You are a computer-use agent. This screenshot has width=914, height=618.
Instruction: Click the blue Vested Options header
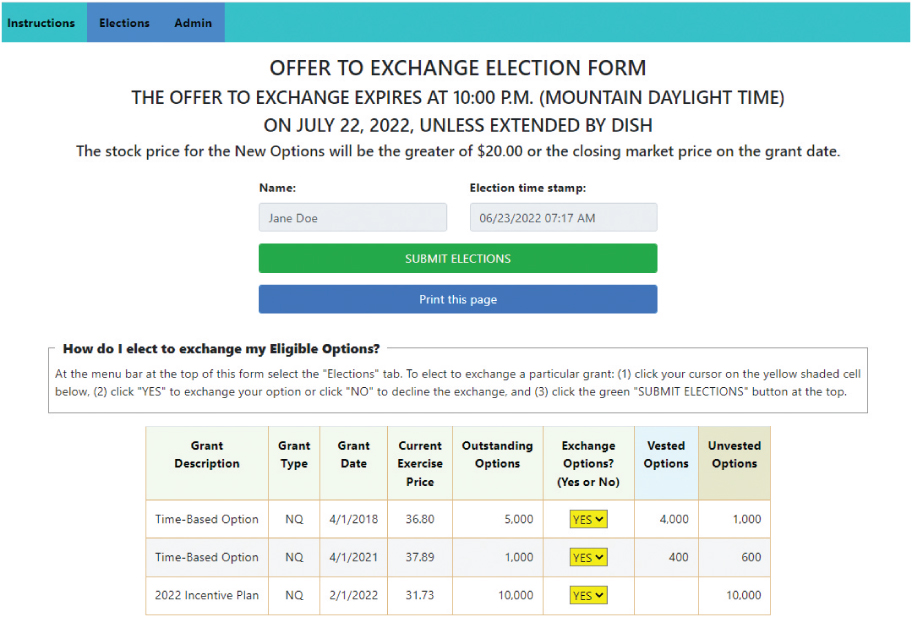(x=666, y=455)
